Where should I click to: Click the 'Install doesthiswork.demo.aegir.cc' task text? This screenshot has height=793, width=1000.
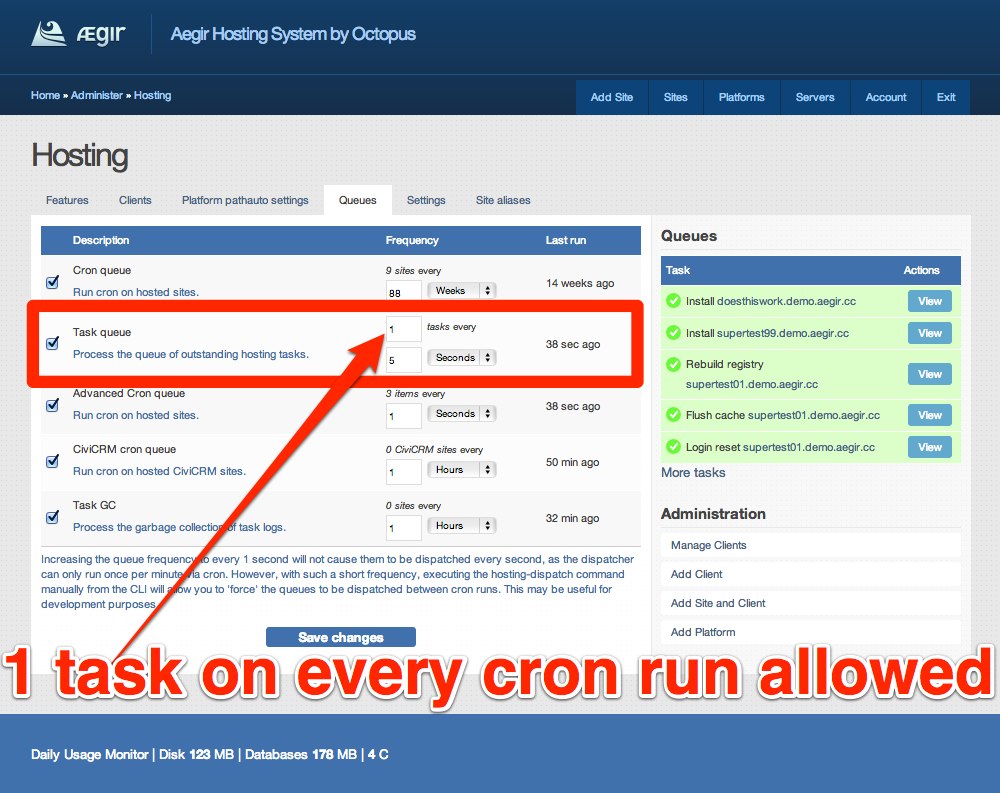tap(770, 301)
